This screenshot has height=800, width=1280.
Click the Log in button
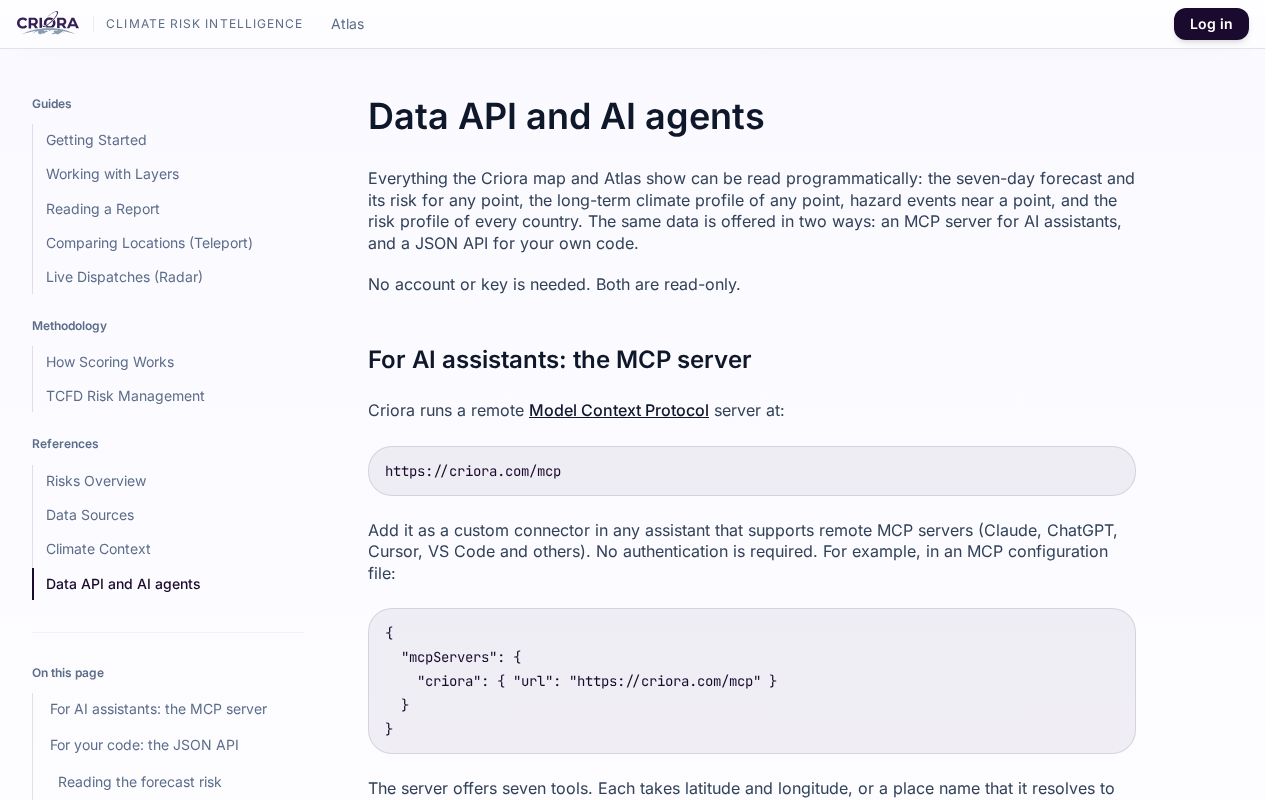click(1211, 24)
